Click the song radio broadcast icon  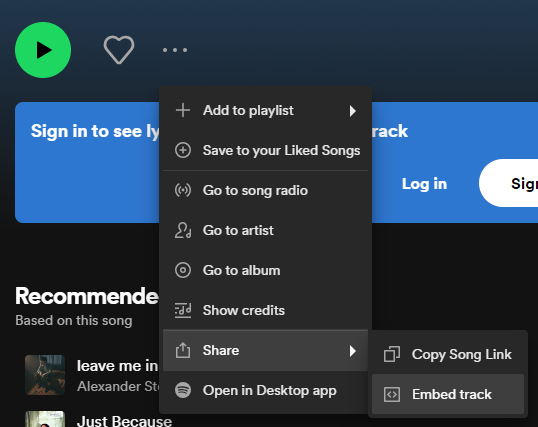(x=183, y=190)
